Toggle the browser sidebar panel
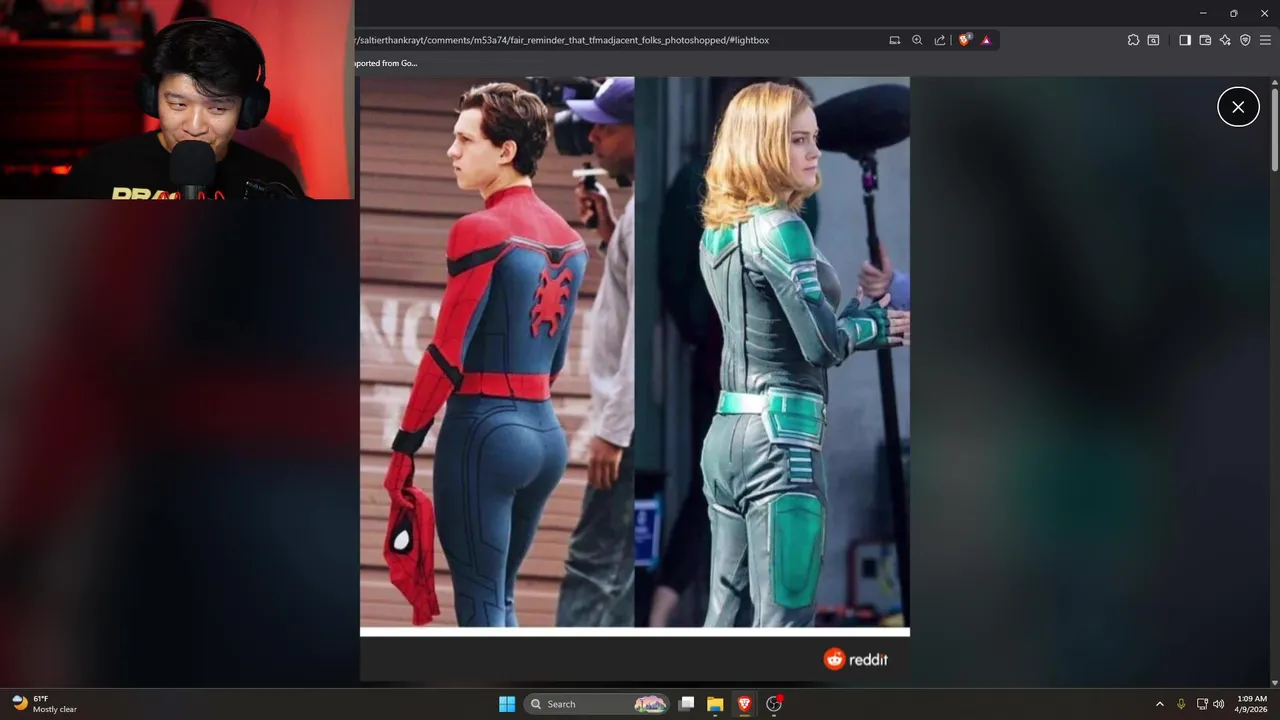The height and width of the screenshot is (720, 1280). coord(1185,40)
